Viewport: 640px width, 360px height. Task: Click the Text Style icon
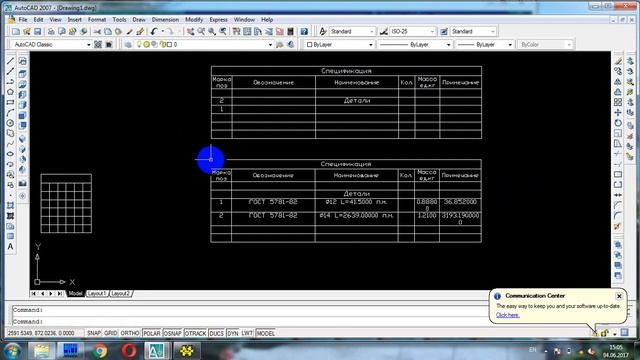pos(323,31)
